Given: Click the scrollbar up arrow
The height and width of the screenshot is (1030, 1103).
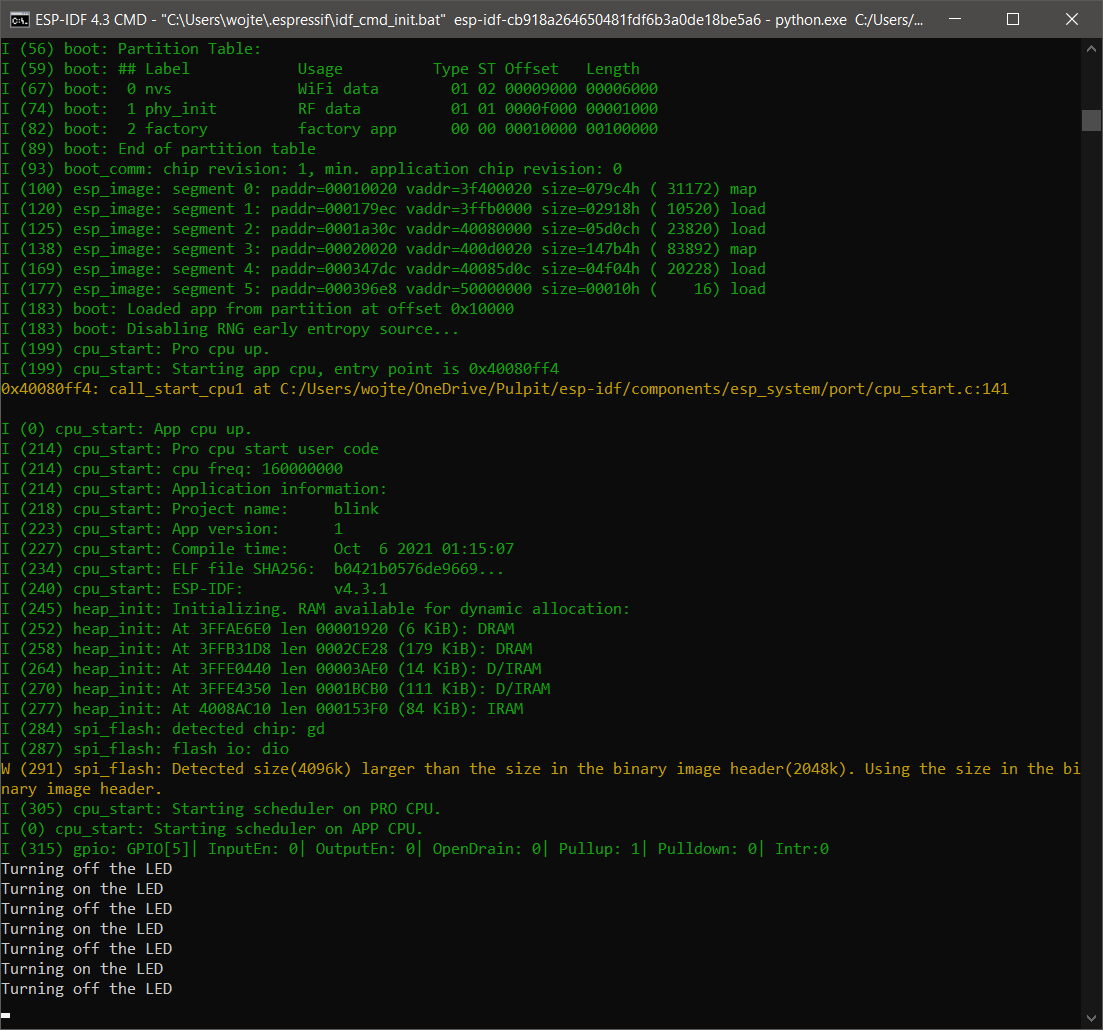Looking at the screenshot, I should (x=1091, y=49).
